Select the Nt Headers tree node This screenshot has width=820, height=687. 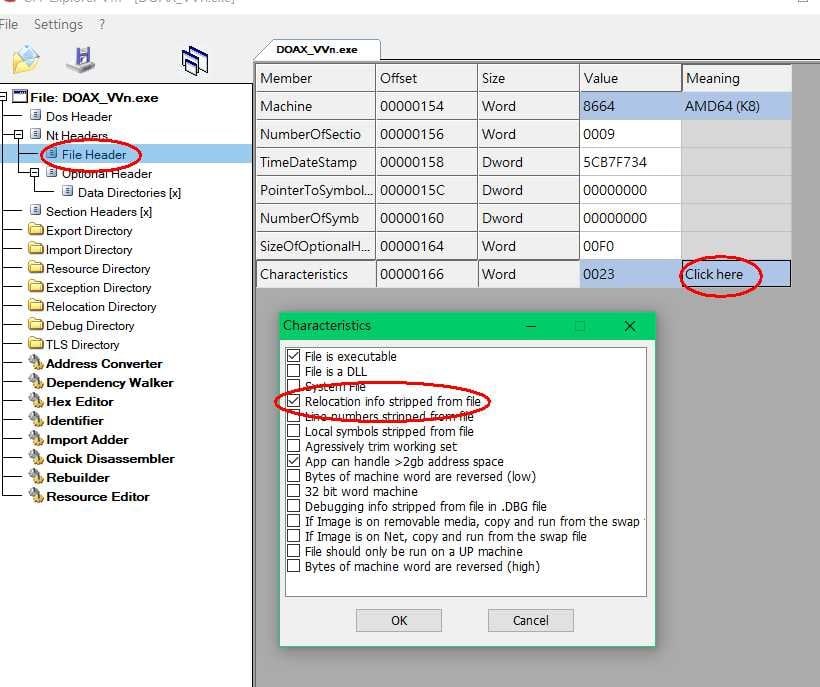pyautogui.click(x=76, y=135)
